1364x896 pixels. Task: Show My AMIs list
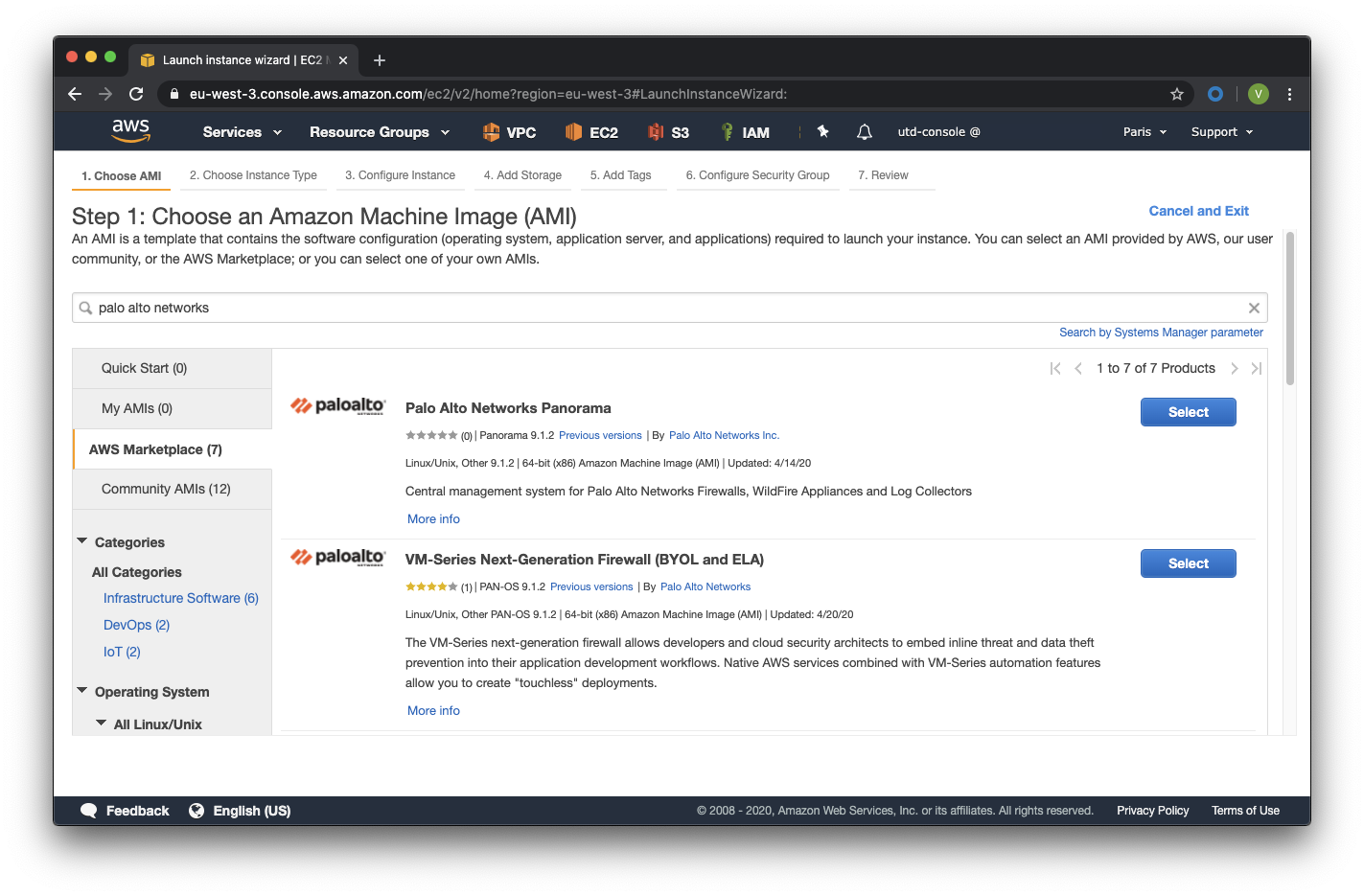tap(173, 409)
